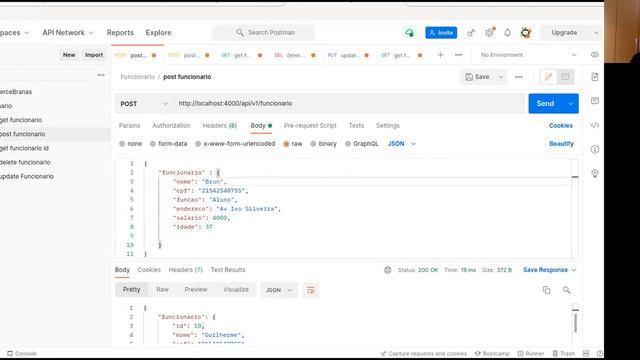Search in the response body
This screenshot has width=640, height=360.
point(567,290)
